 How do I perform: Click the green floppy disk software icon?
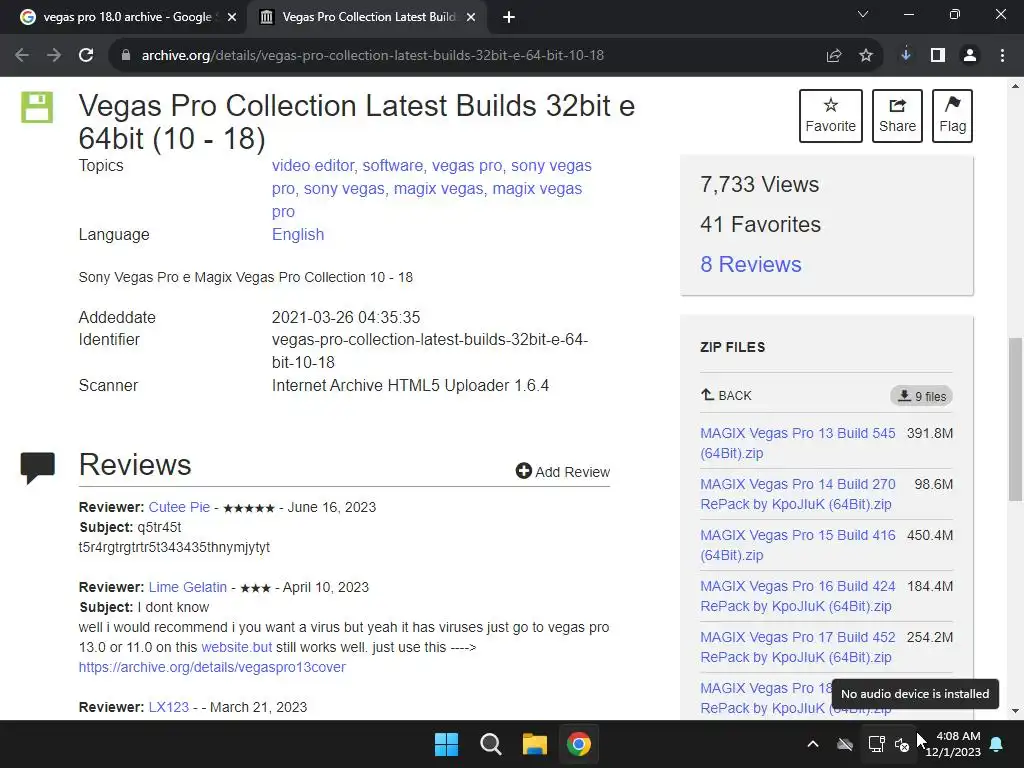(x=37, y=107)
